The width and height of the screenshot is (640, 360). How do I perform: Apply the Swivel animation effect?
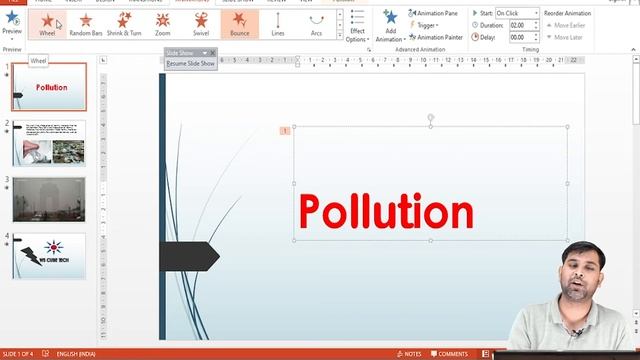pyautogui.click(x=201, y=24)
